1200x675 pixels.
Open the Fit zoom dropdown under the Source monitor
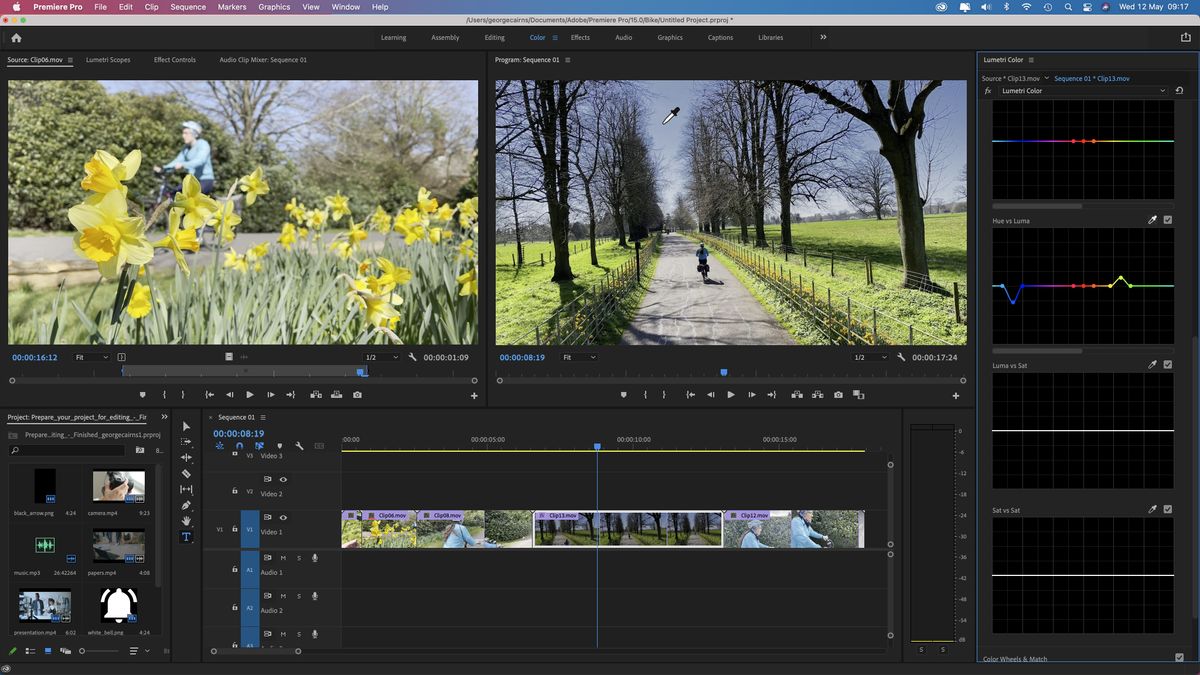coord(94,356)
